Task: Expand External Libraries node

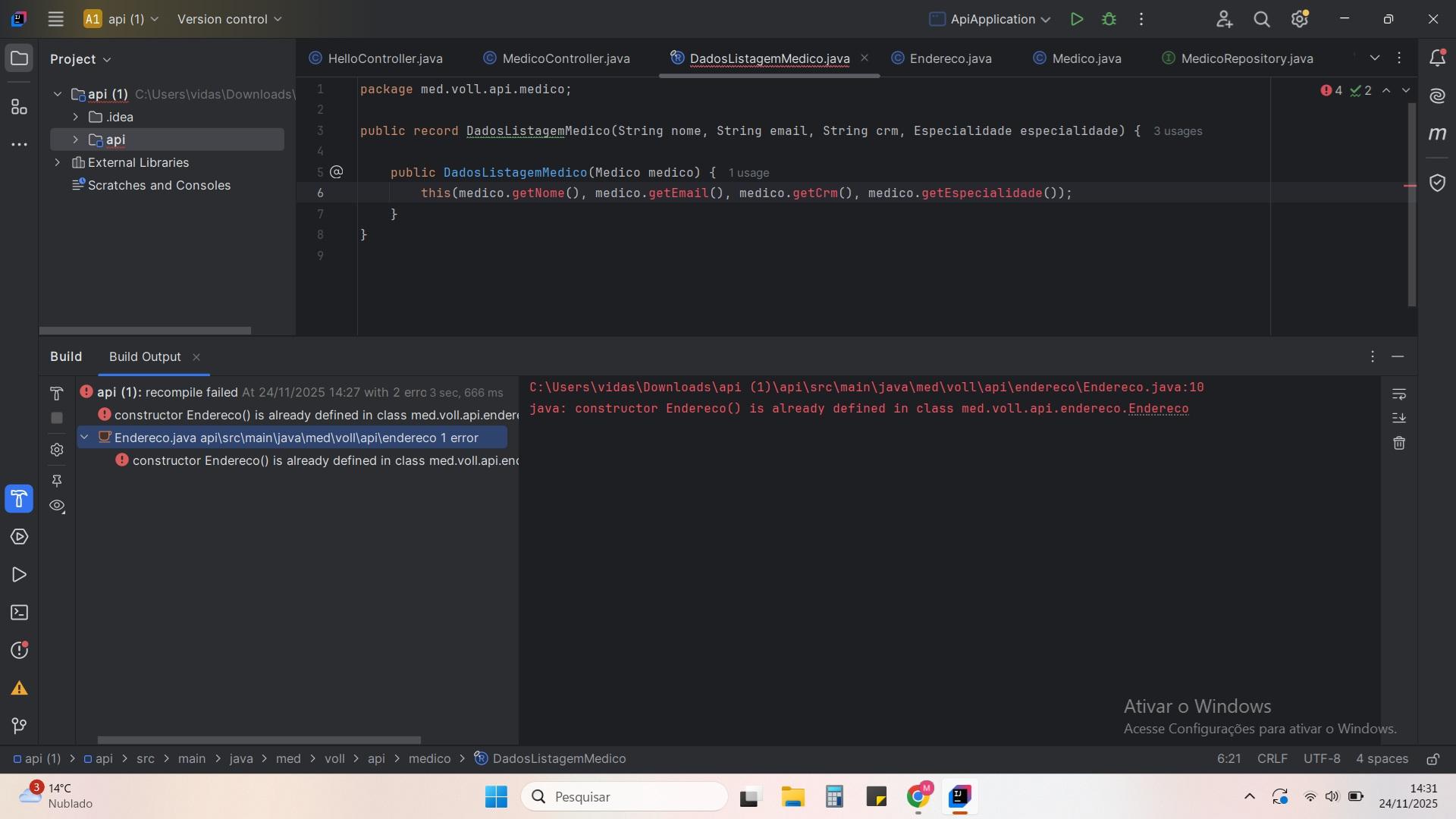Action: point(57,162)
